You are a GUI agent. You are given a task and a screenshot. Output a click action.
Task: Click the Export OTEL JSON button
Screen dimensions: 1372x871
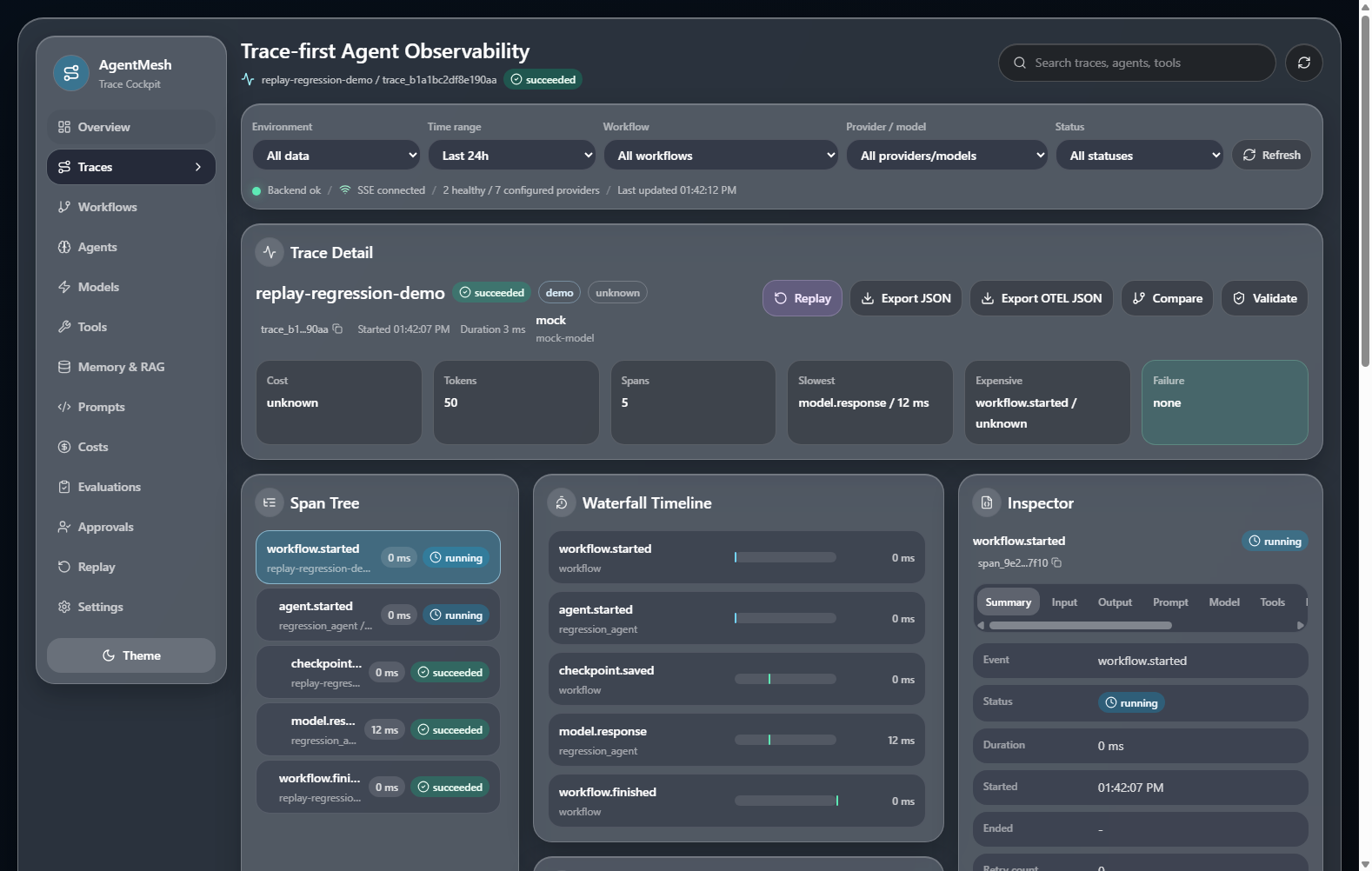pos(1042,298)
